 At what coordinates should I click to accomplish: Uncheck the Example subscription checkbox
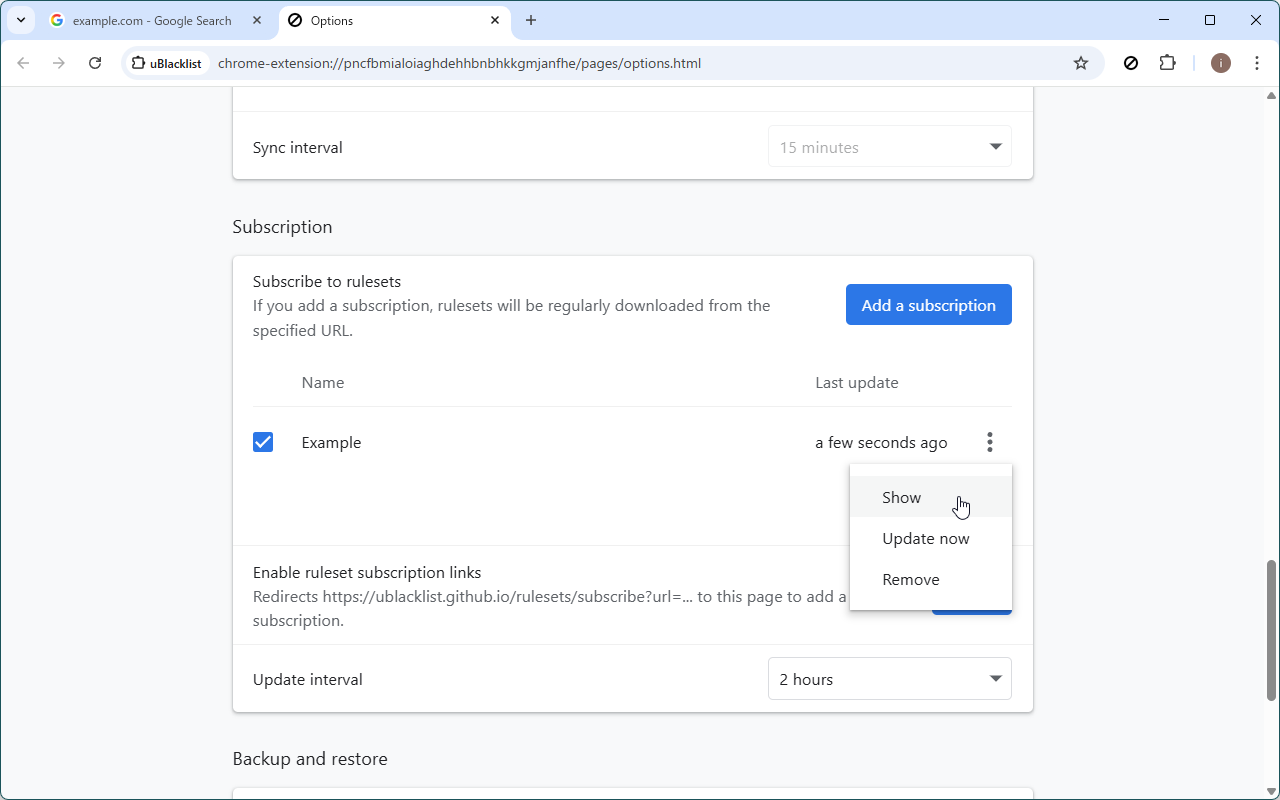click(263, 442)
